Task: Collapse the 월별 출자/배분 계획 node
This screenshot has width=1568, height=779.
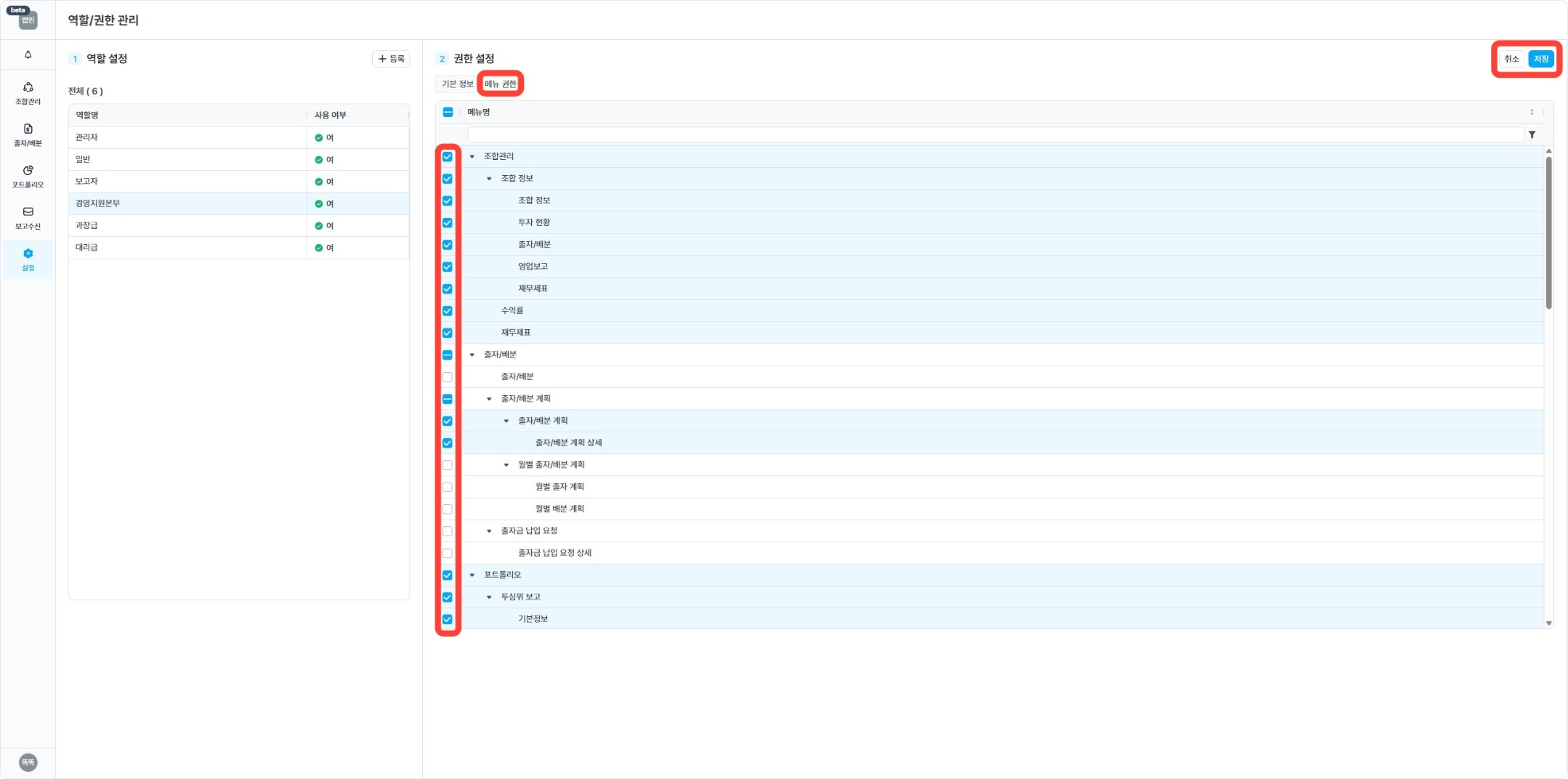Action: 506,465
